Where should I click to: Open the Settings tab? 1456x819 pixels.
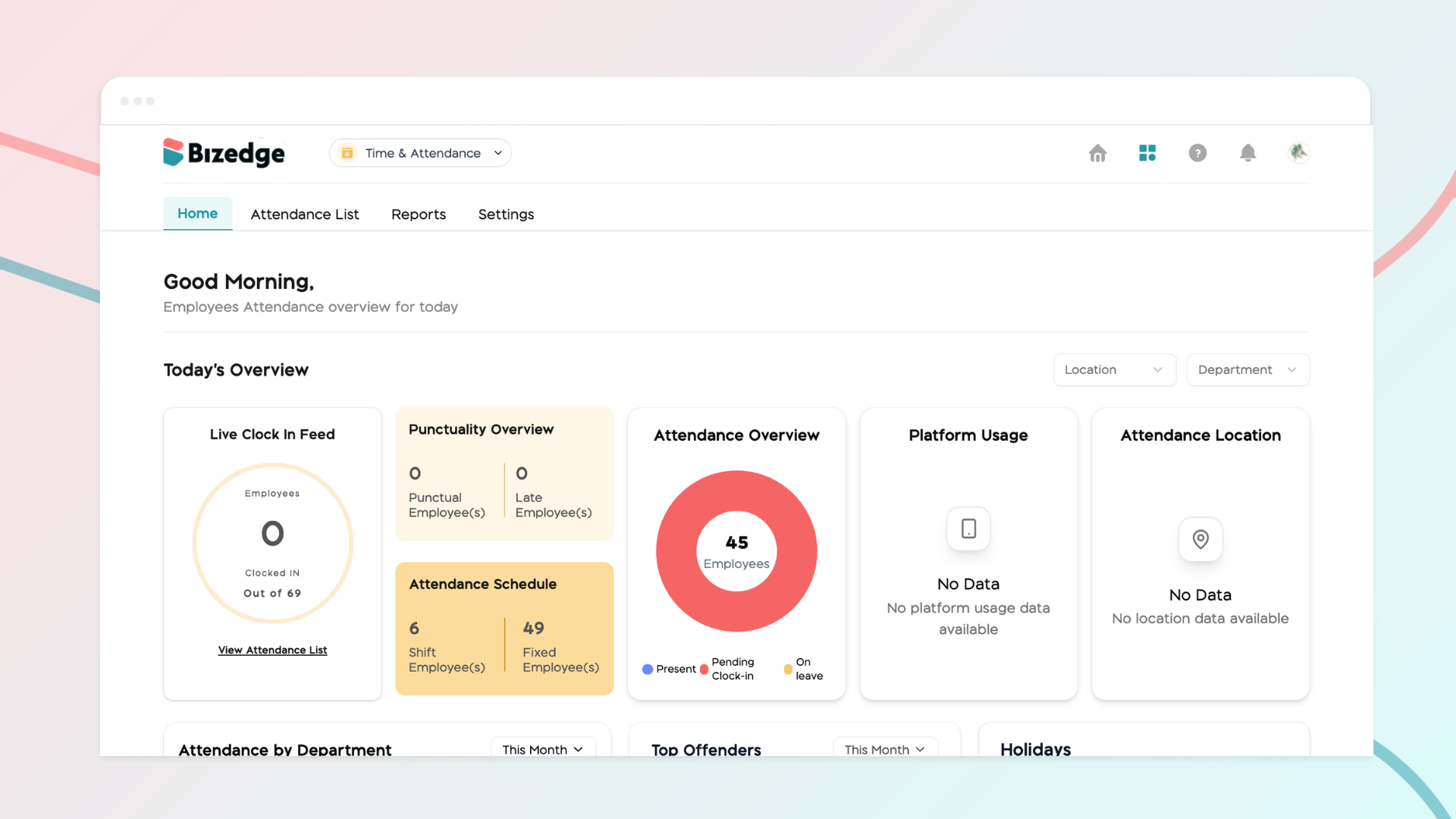pos(506,215)
